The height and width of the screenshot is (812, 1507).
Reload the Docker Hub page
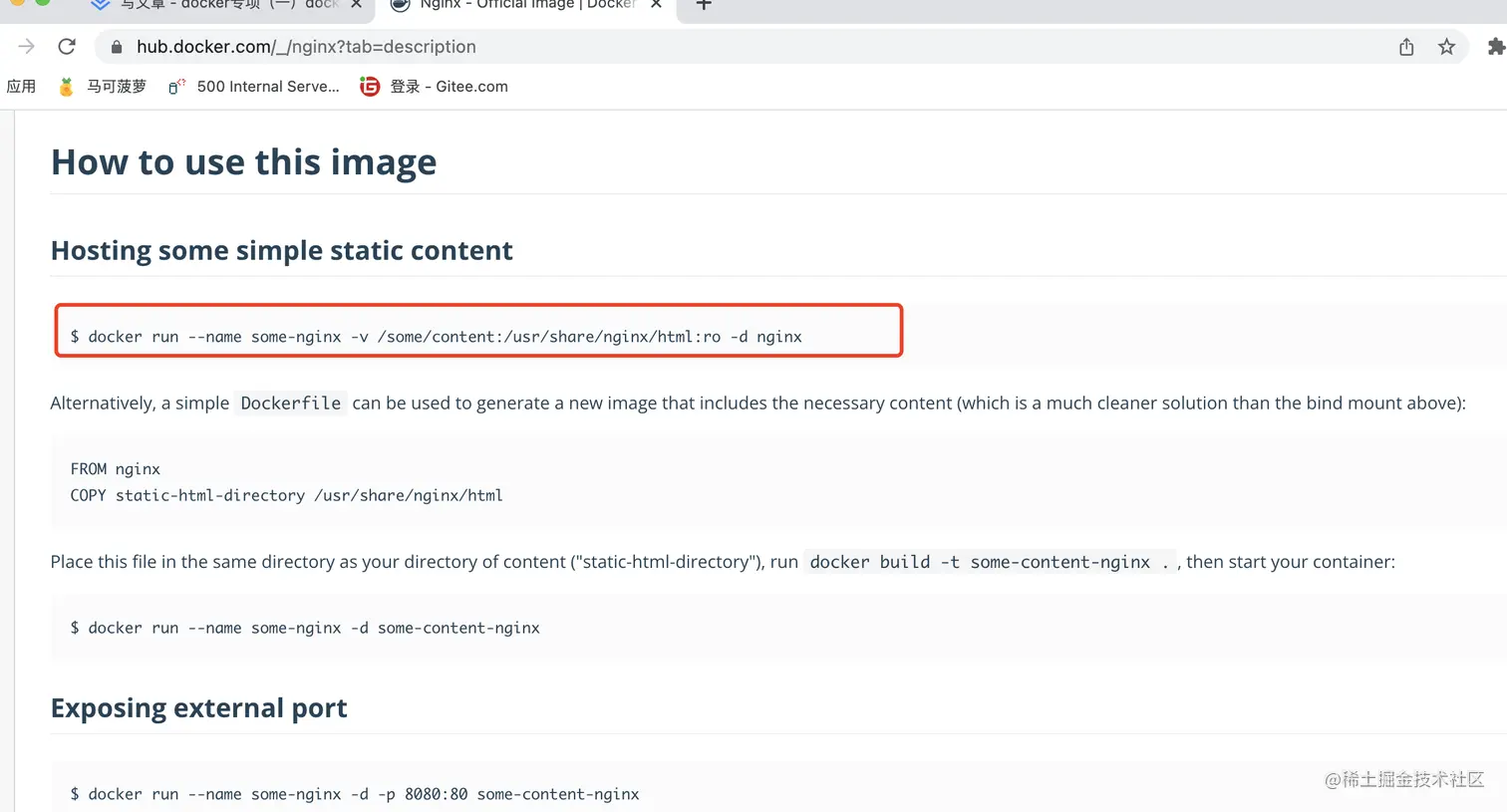(x=67, y=47)
